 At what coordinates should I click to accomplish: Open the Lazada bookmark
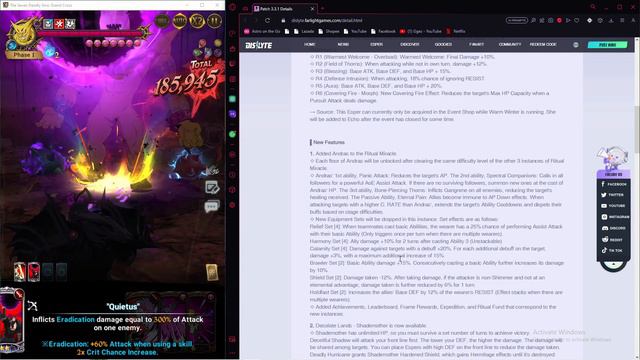pyautogui.click(x=304, y=31)
